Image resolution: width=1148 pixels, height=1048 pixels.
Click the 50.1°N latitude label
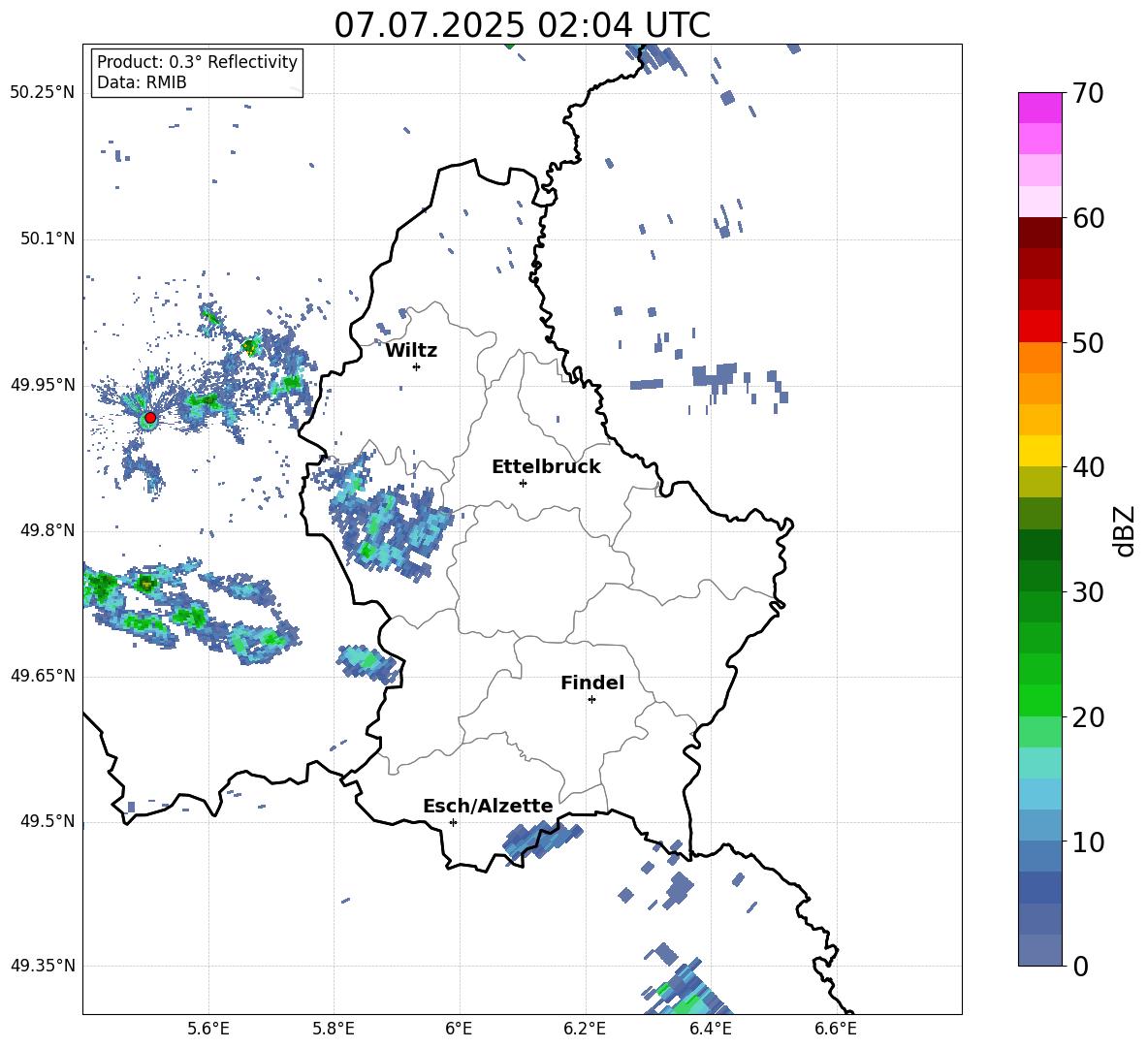pos(48,239)
